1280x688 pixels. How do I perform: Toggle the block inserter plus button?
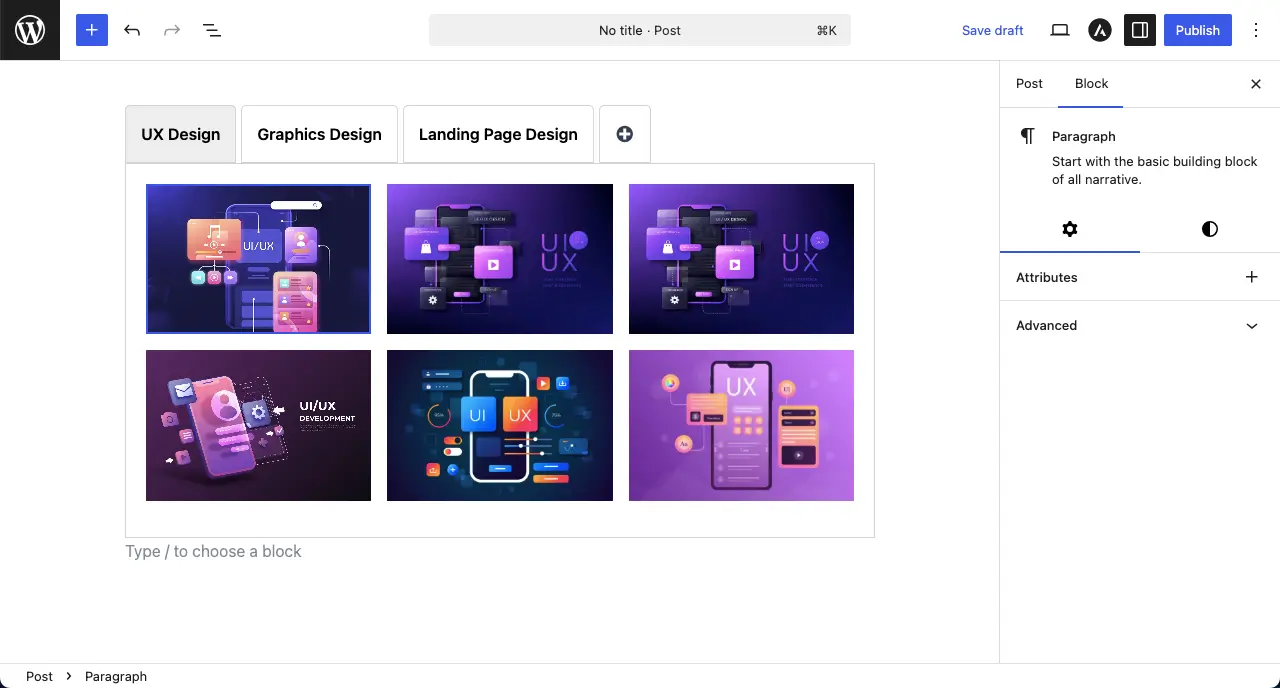(x=91, y=30)
